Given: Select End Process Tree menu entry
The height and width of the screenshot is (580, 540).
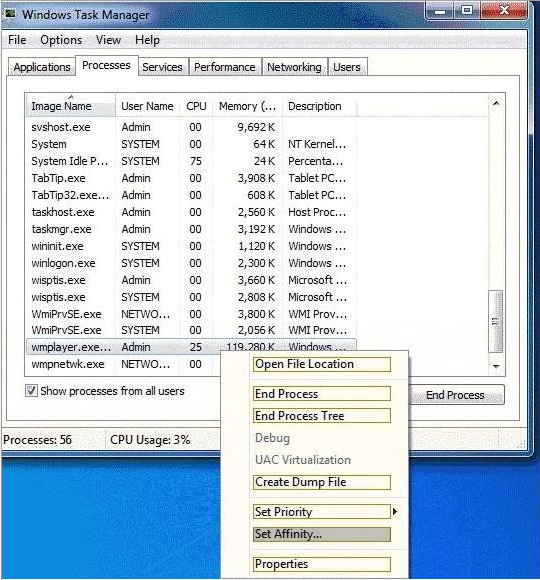Looking at the screenshot, I should tap(321, 415).
